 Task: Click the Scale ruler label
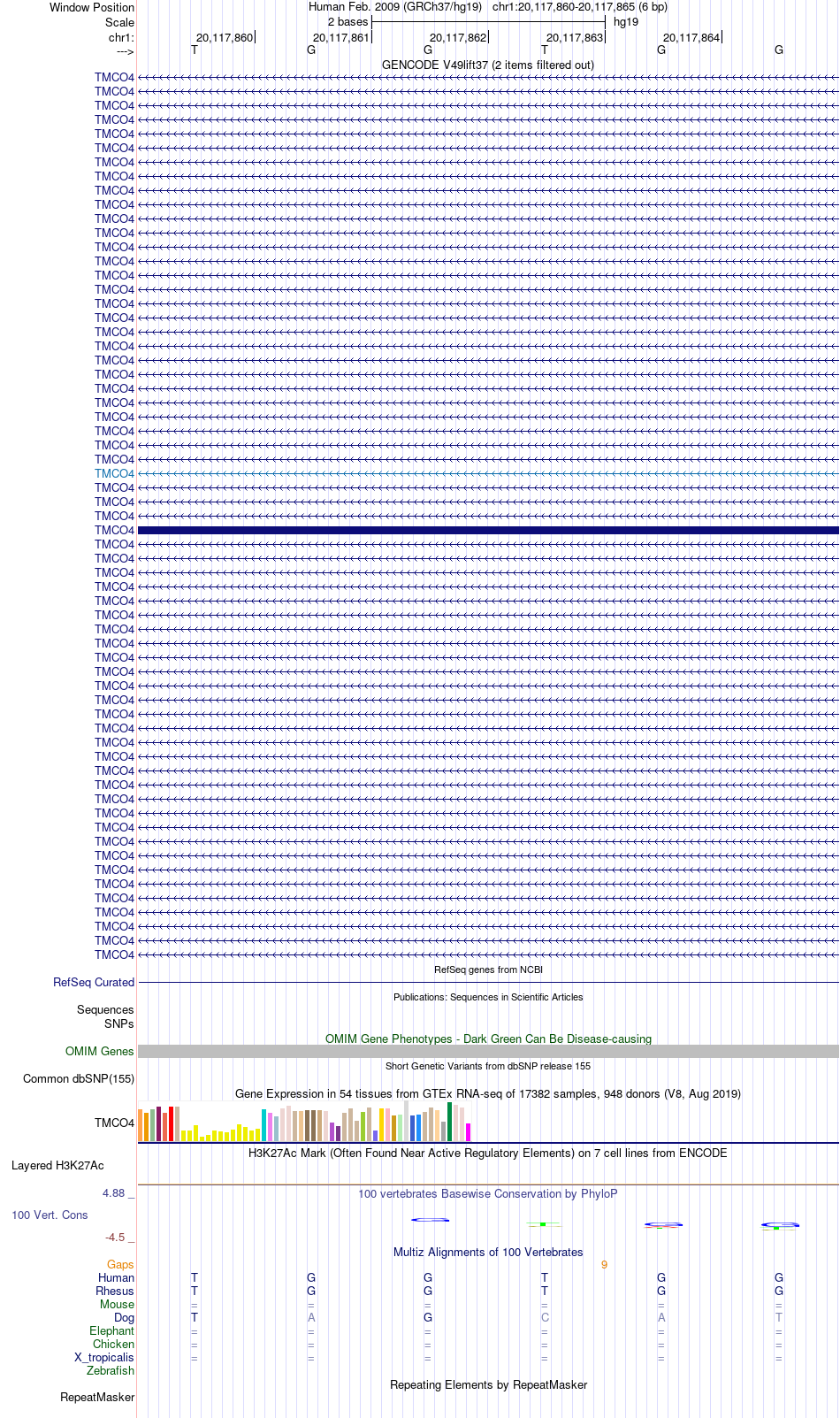click(119, 22)
